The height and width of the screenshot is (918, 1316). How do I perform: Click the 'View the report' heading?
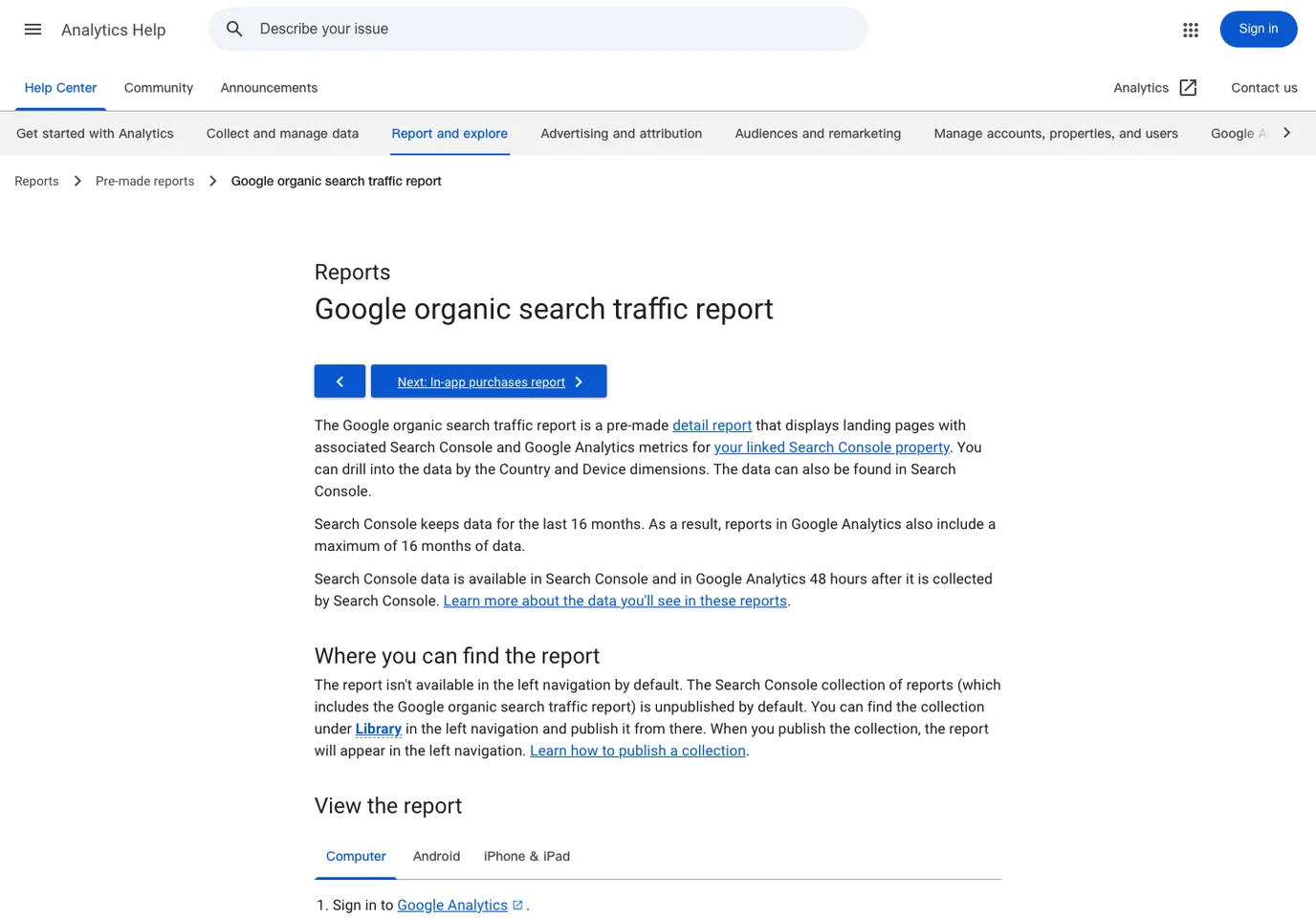[388, 806]
